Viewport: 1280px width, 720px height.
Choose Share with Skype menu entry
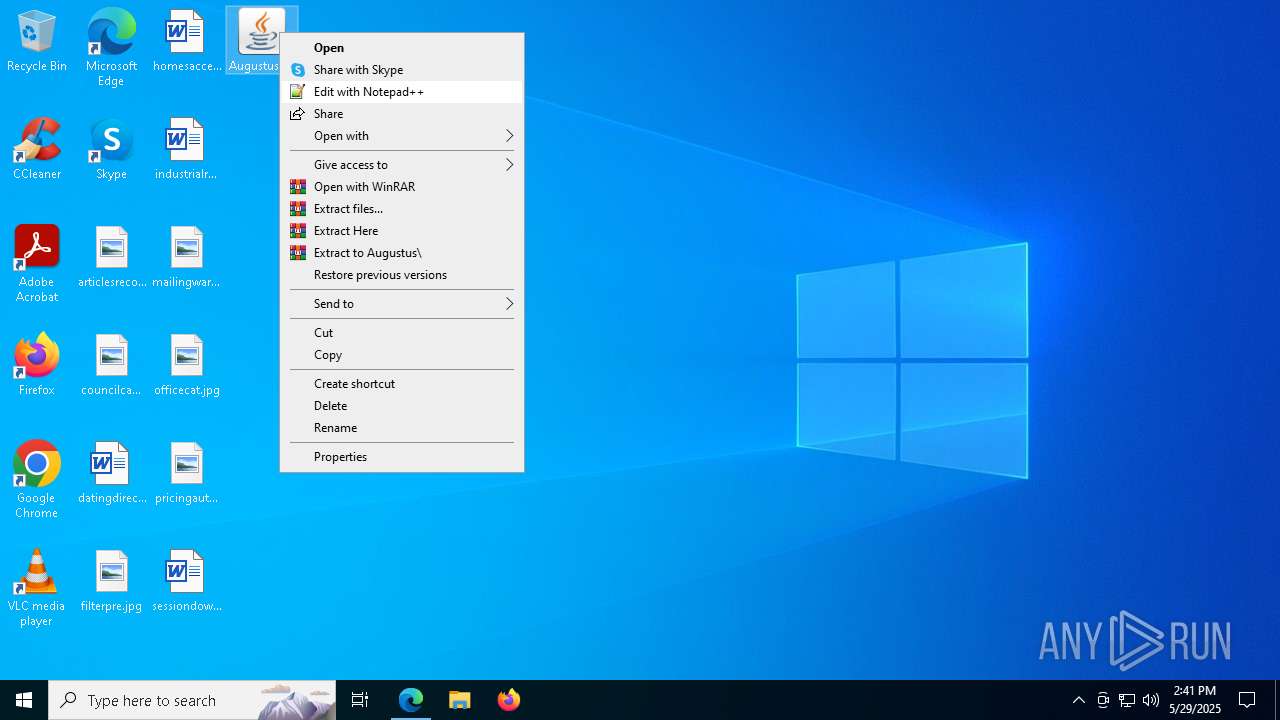[x=402, y=70]
